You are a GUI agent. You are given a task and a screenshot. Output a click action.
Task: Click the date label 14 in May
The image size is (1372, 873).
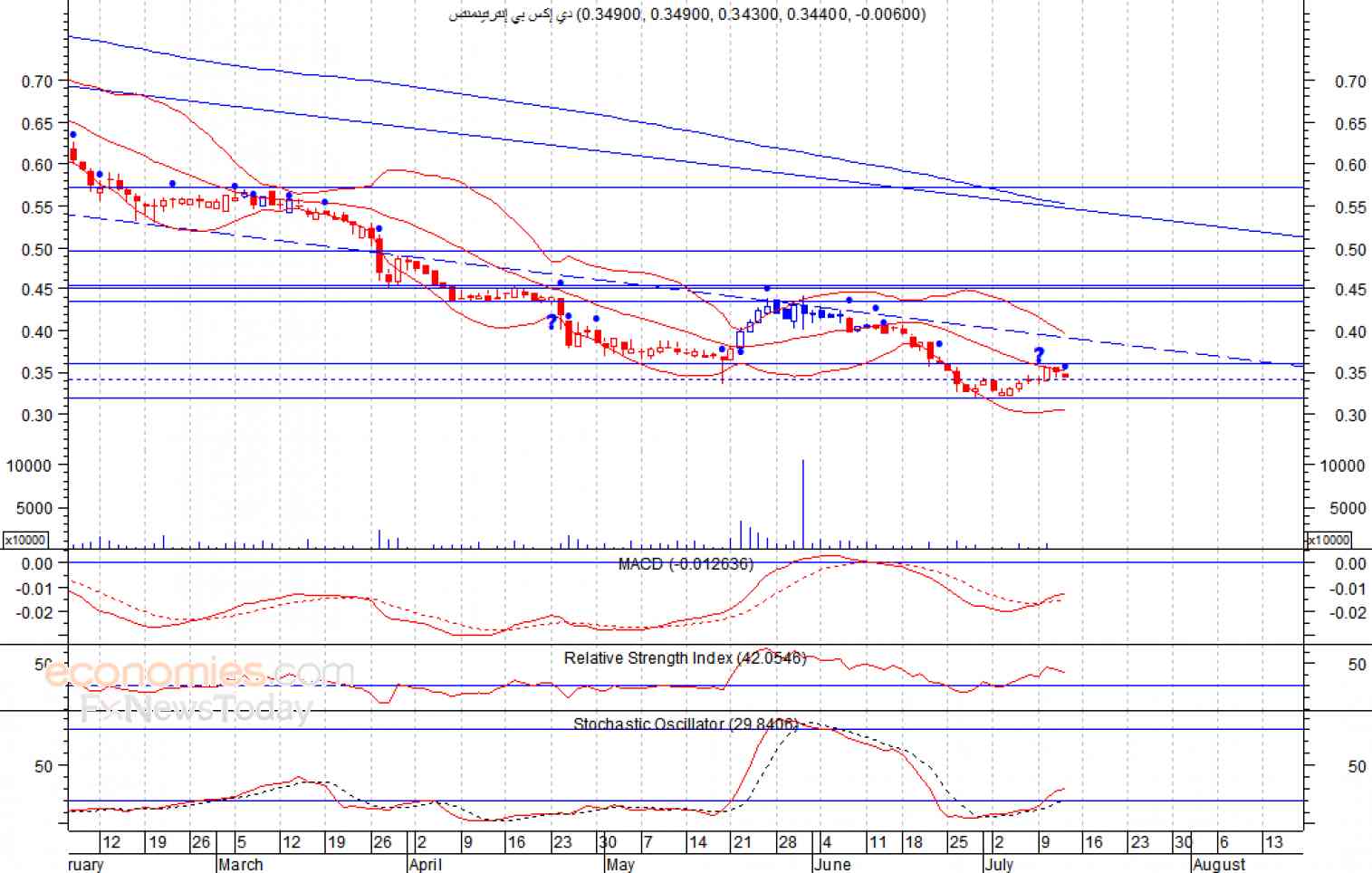tap(698, 842)
